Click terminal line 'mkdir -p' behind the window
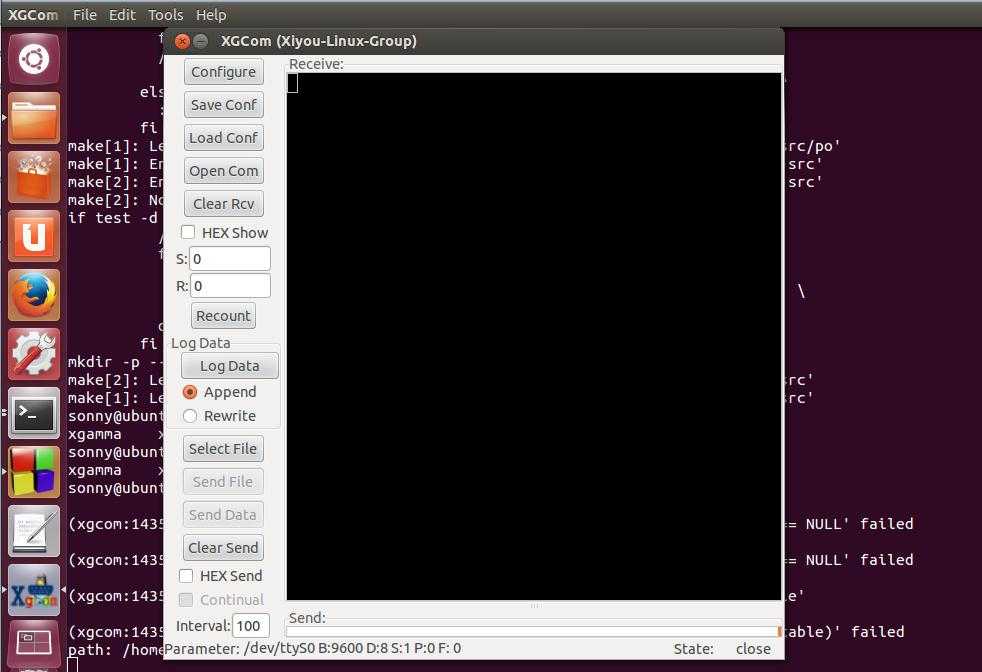 [x=115, y=361]
